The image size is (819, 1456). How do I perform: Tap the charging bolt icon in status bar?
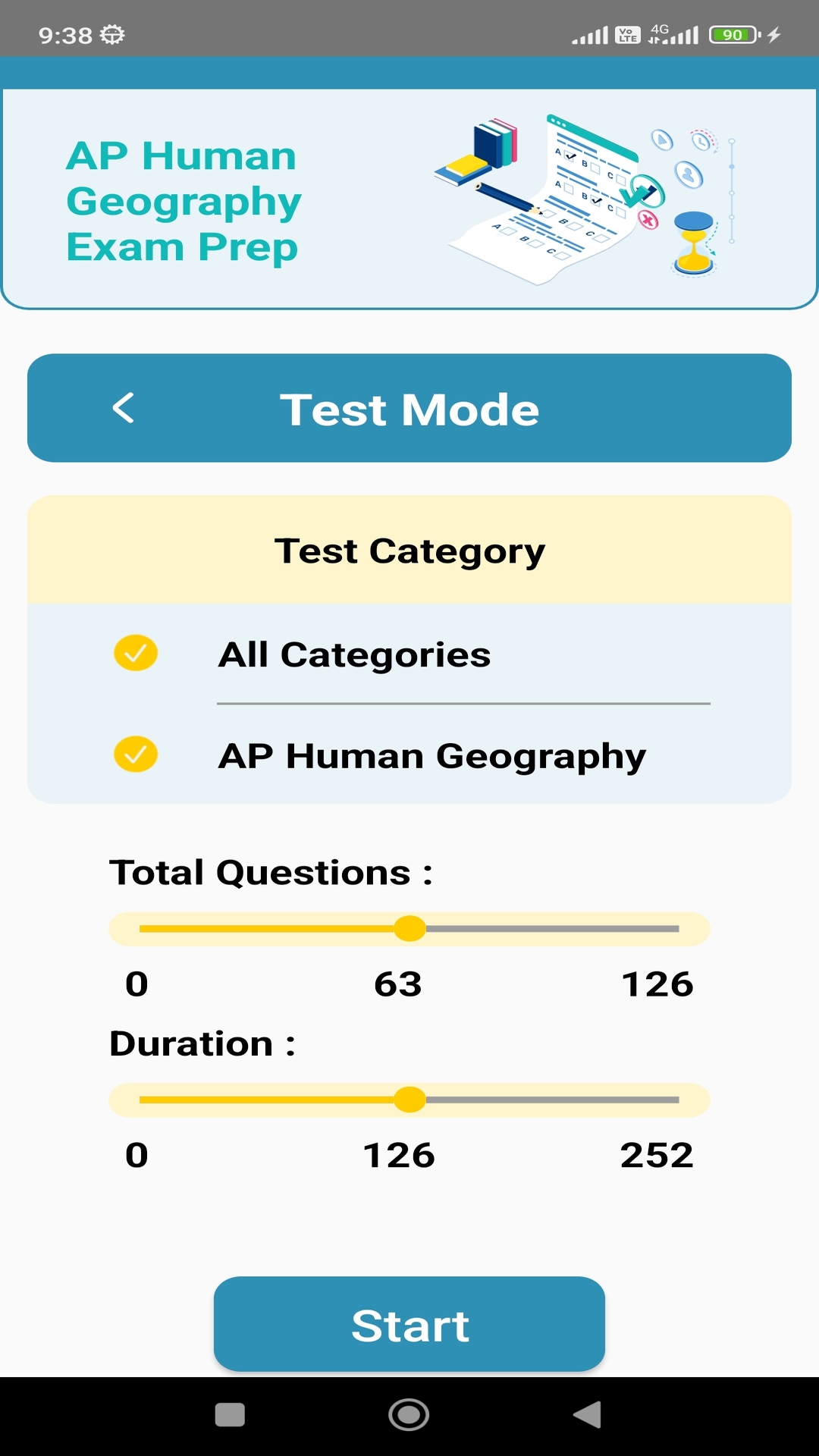pos(774,34)
